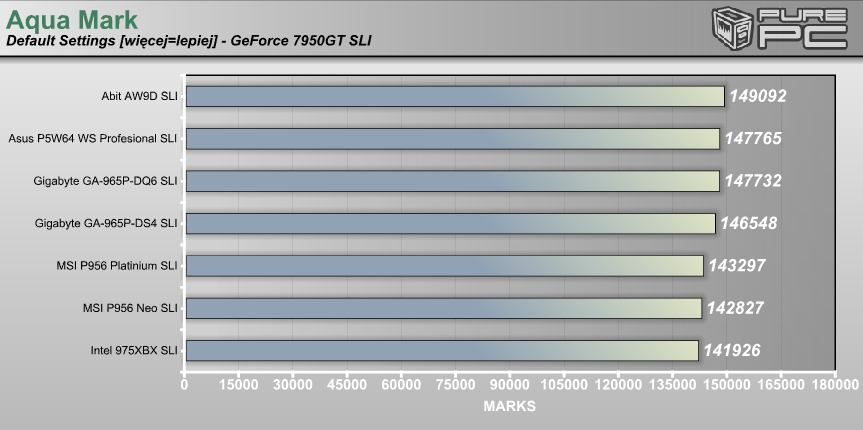
Task: Select the 'MSI P956 Platinium SLI' label
Action: pyautogui.click(x=117, y=266)
